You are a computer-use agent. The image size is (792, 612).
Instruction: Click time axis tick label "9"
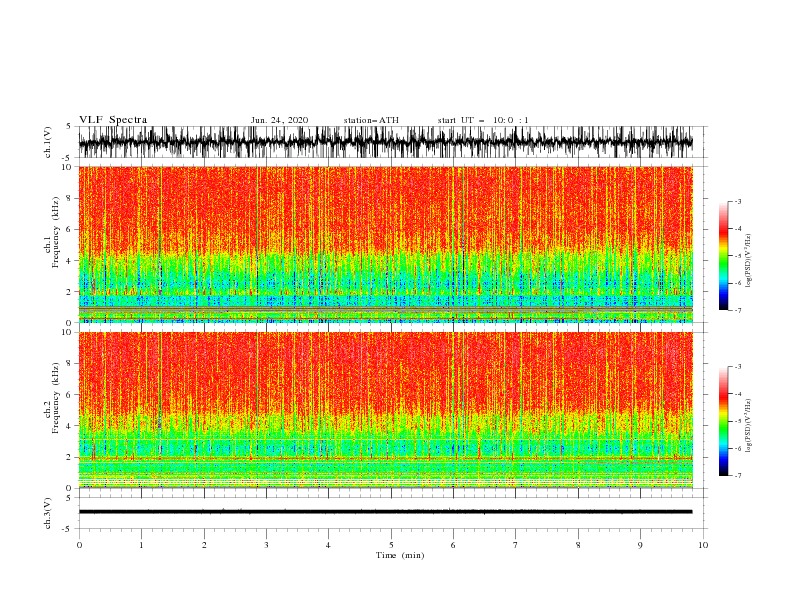[x=640, y=545]
